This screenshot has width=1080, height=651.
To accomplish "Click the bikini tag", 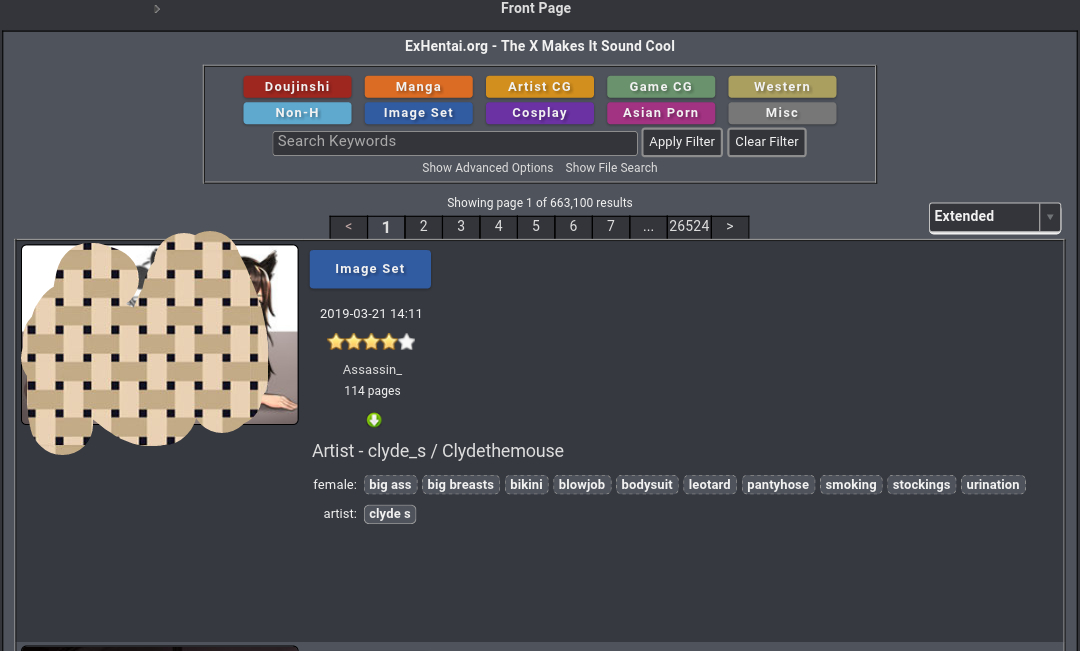I will click(526, 485).
